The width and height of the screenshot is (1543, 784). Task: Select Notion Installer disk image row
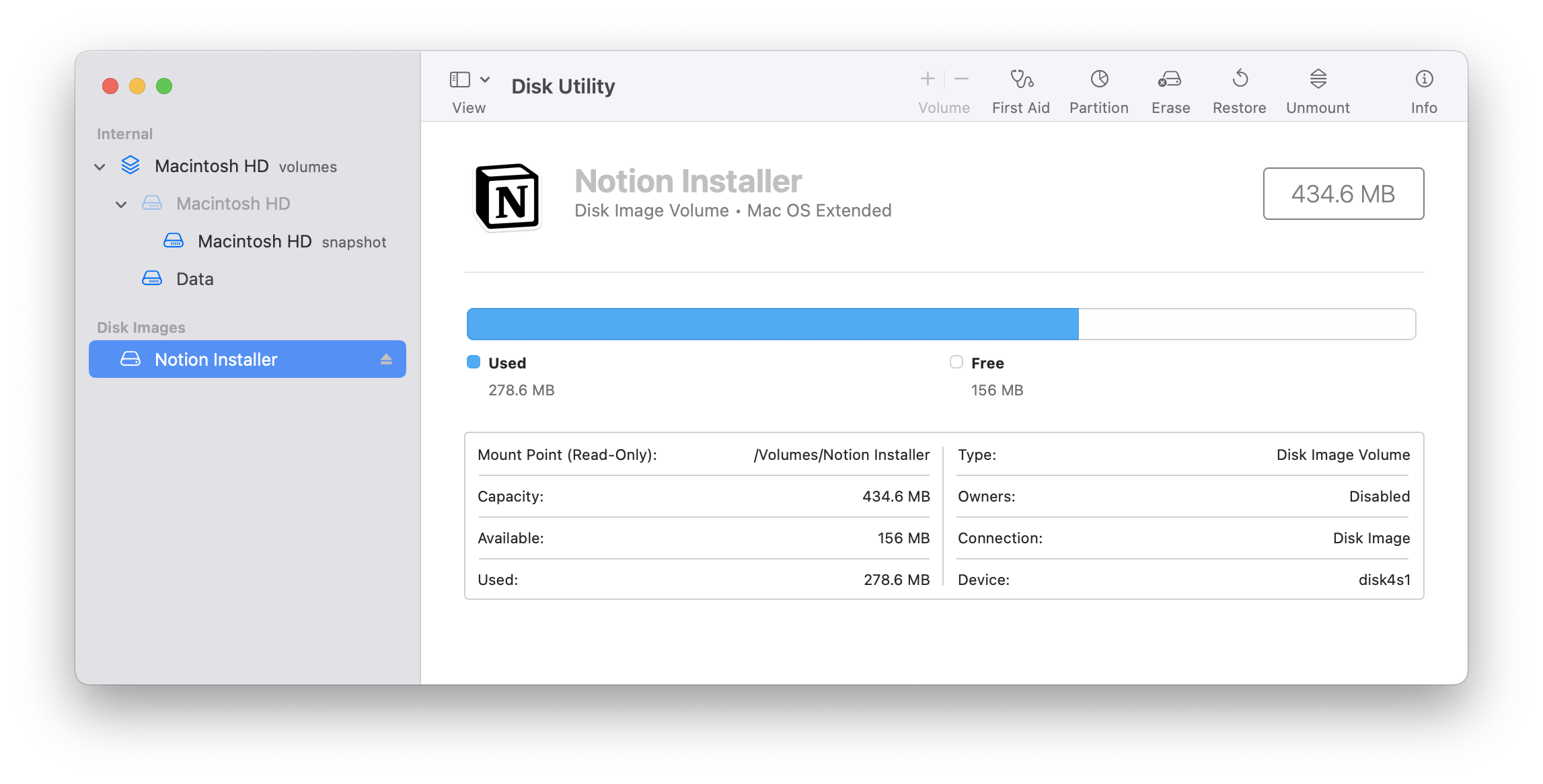coord(248,359)
